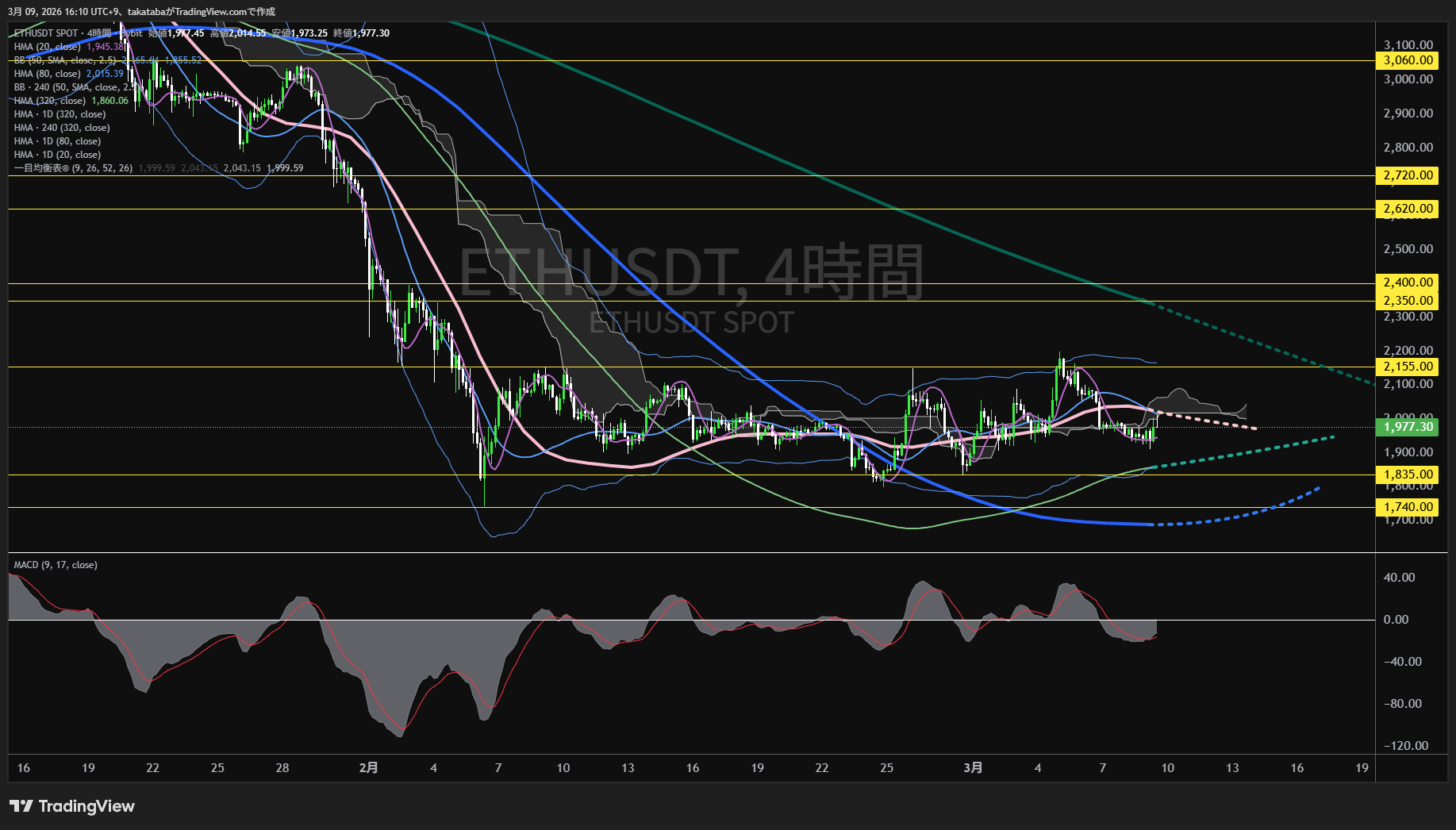Select the 2,720.00 horizontal line price tag
The image size is (1456, 830).
1408,175
